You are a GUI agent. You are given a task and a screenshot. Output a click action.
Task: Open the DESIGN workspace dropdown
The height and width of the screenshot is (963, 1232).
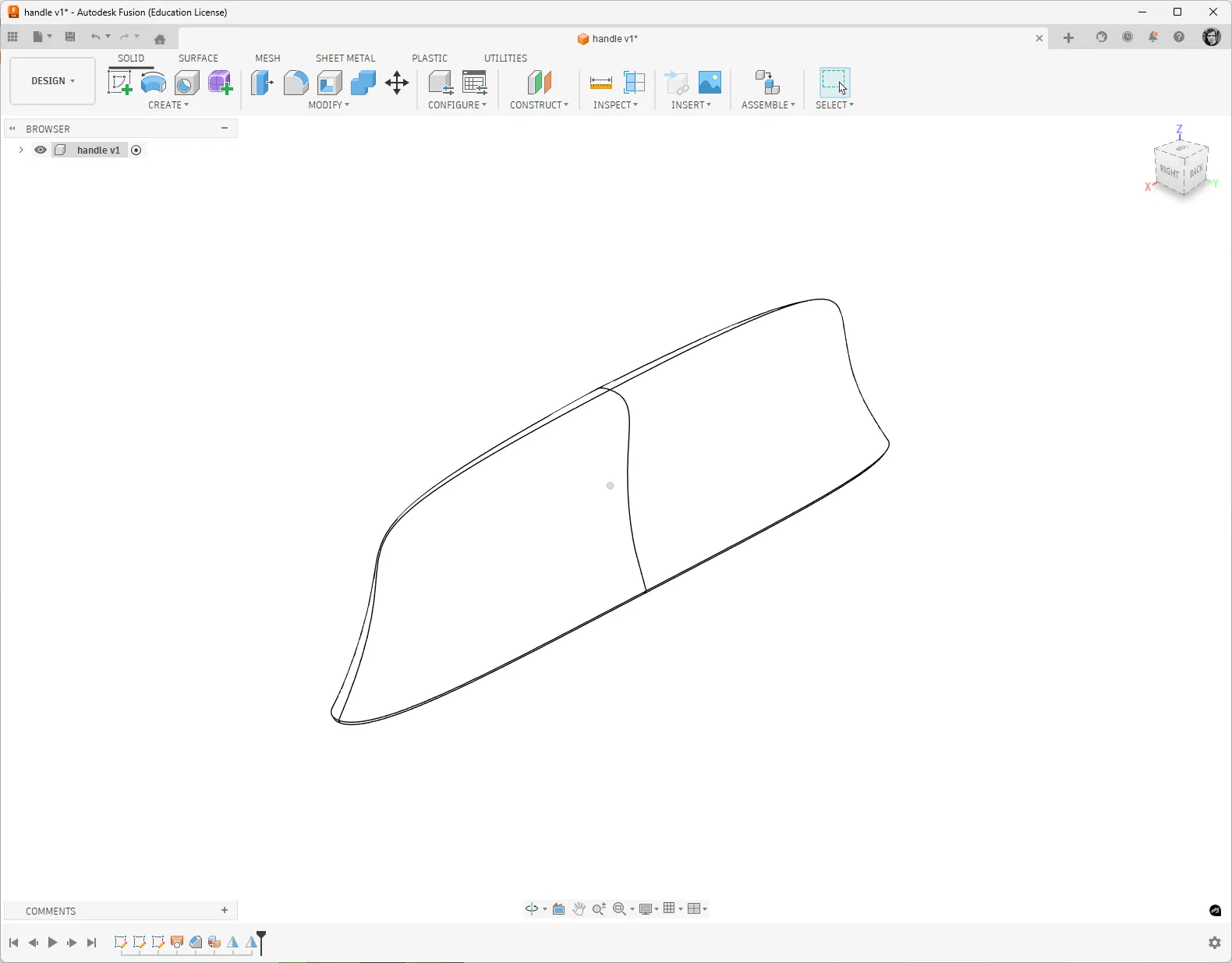pyautogui.click(x=53, y=81)
